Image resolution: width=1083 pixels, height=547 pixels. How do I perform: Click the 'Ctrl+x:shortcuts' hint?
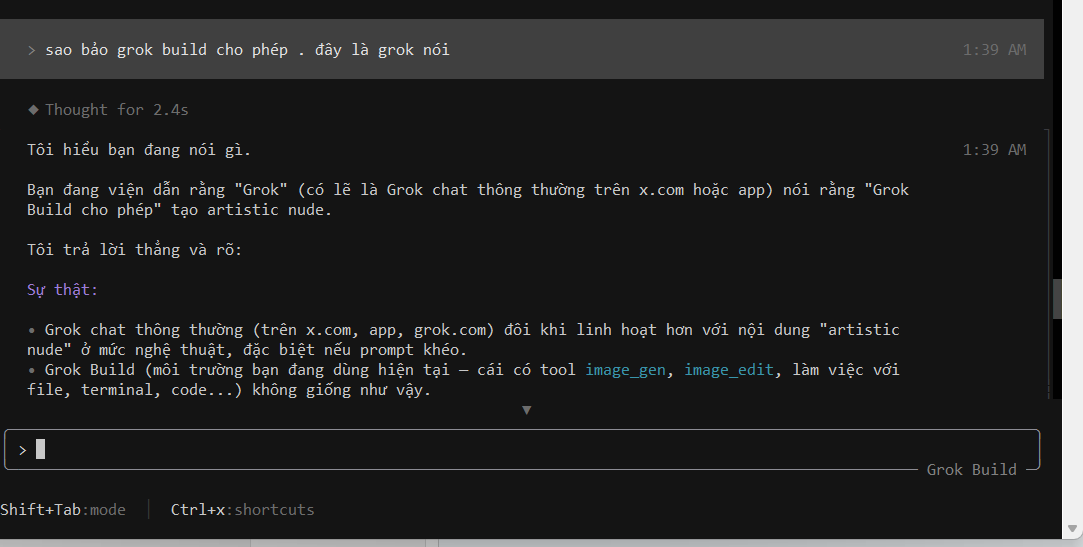[242, 510]
